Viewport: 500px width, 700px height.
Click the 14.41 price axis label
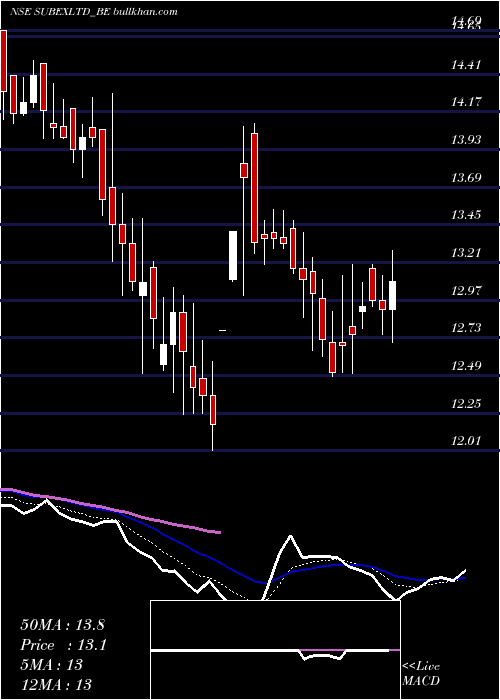(x=467, y=66)
